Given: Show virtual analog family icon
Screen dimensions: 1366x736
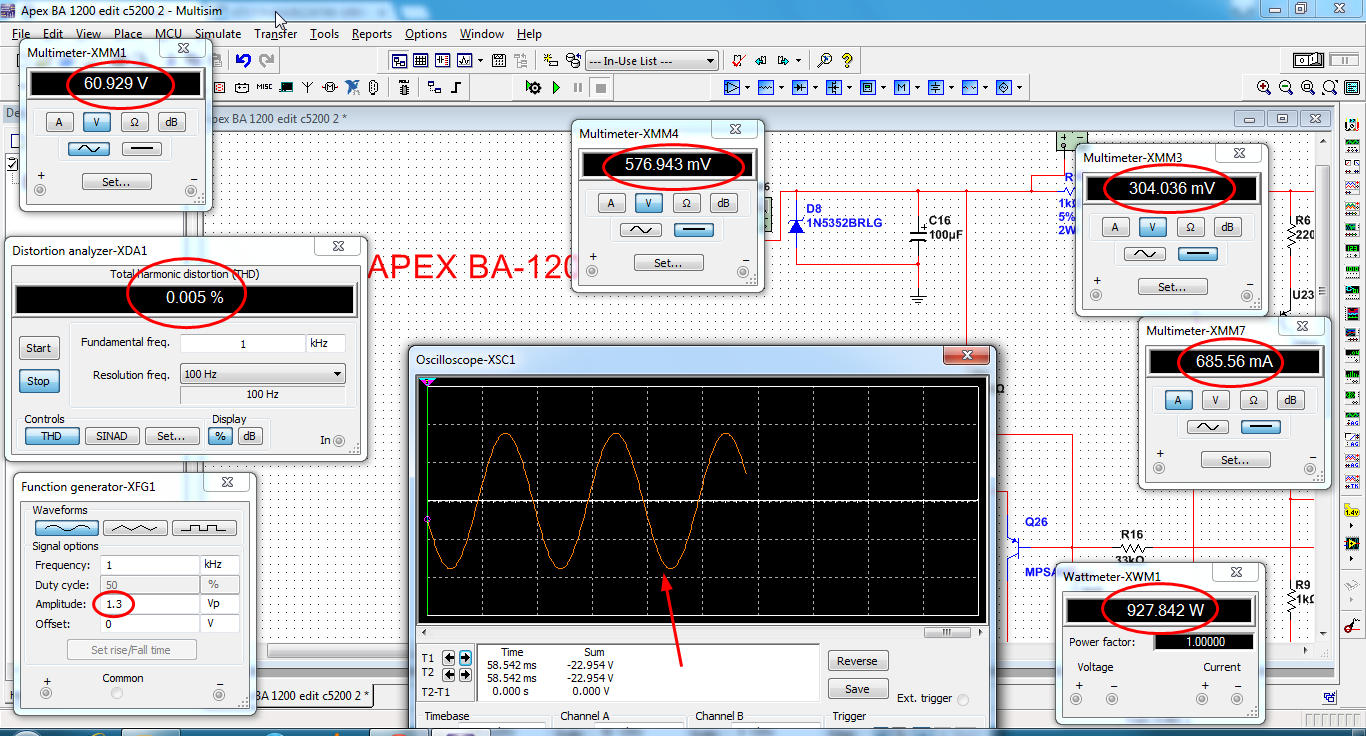Looking at the screenshot, I should coord(732,87).
